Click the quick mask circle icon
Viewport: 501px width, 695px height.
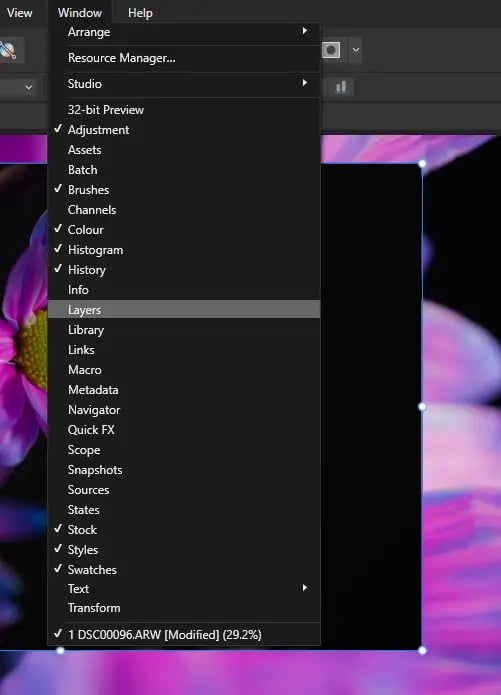331,50
